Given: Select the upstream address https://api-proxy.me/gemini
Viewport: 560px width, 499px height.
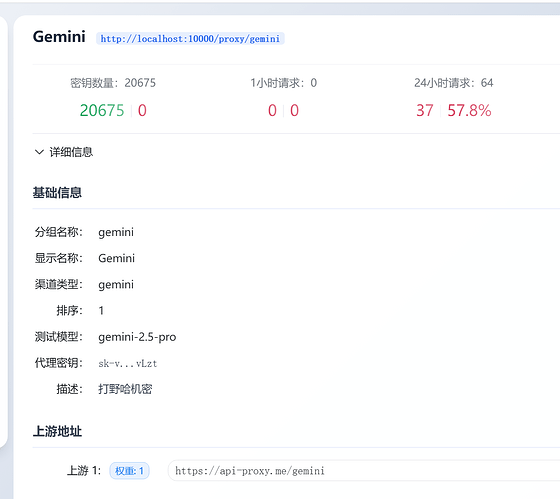Looking at the screenshot, I should 250,471.
